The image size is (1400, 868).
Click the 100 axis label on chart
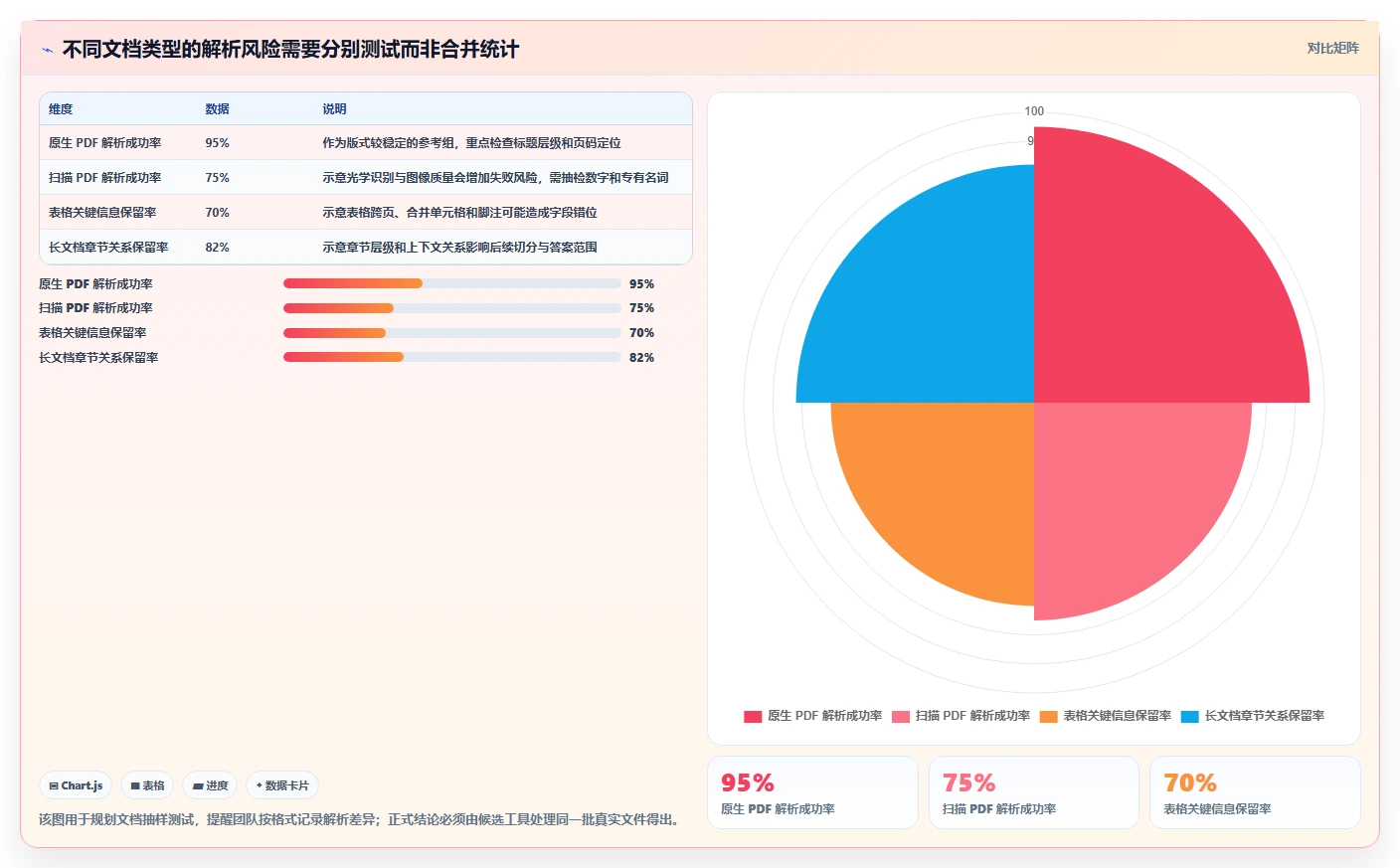coord(1034,111)
